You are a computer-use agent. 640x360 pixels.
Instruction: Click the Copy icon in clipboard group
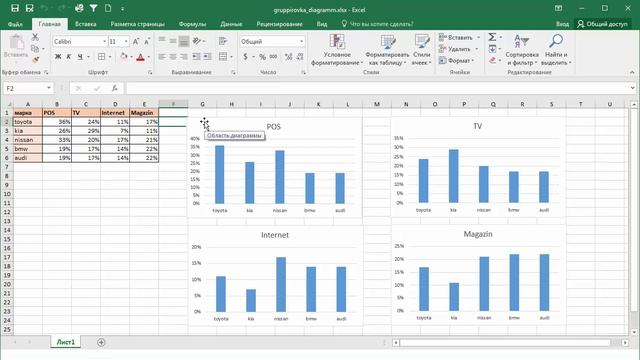pos(35,49)
